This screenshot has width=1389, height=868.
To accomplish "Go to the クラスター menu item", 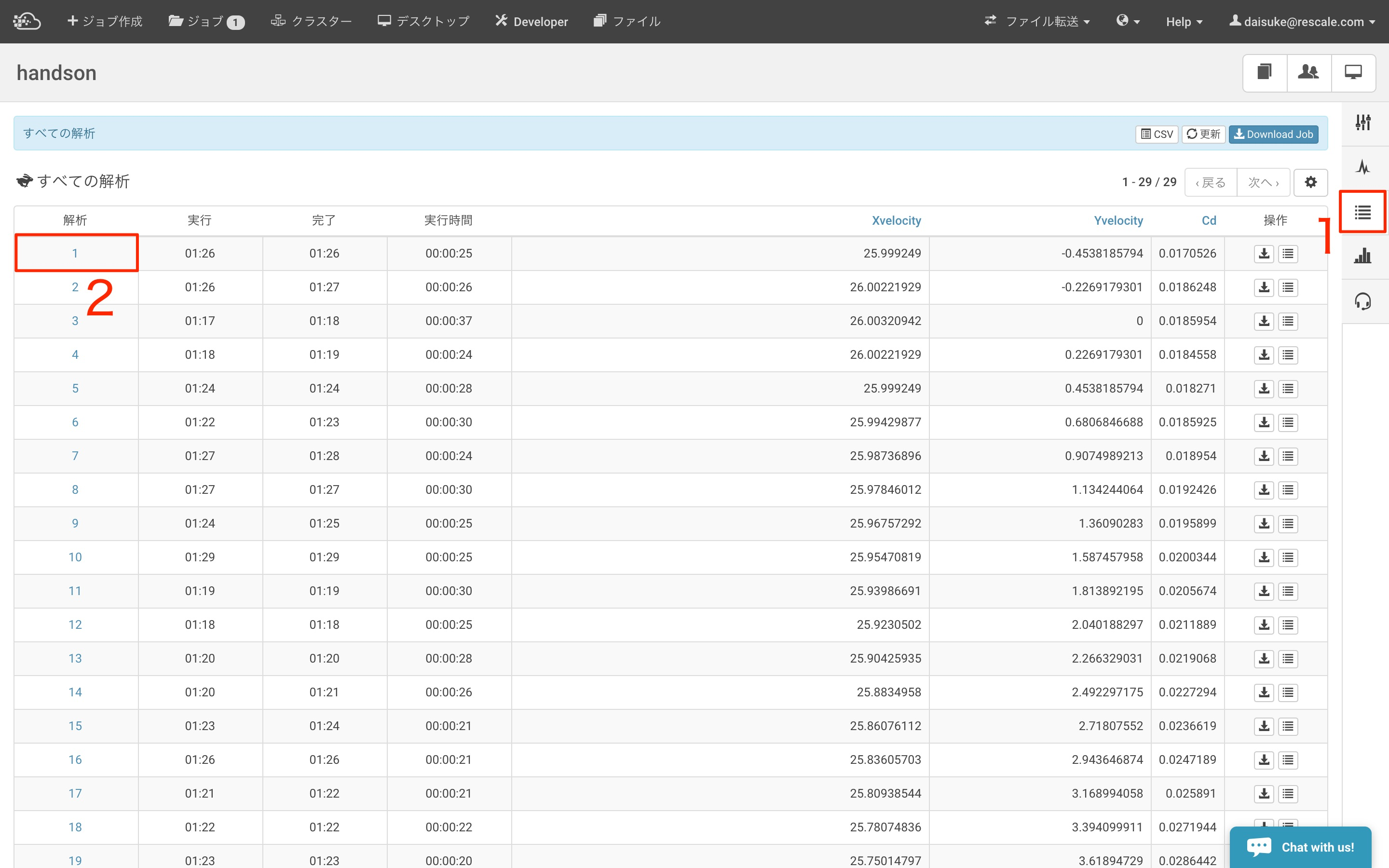I will coord(311,22).
